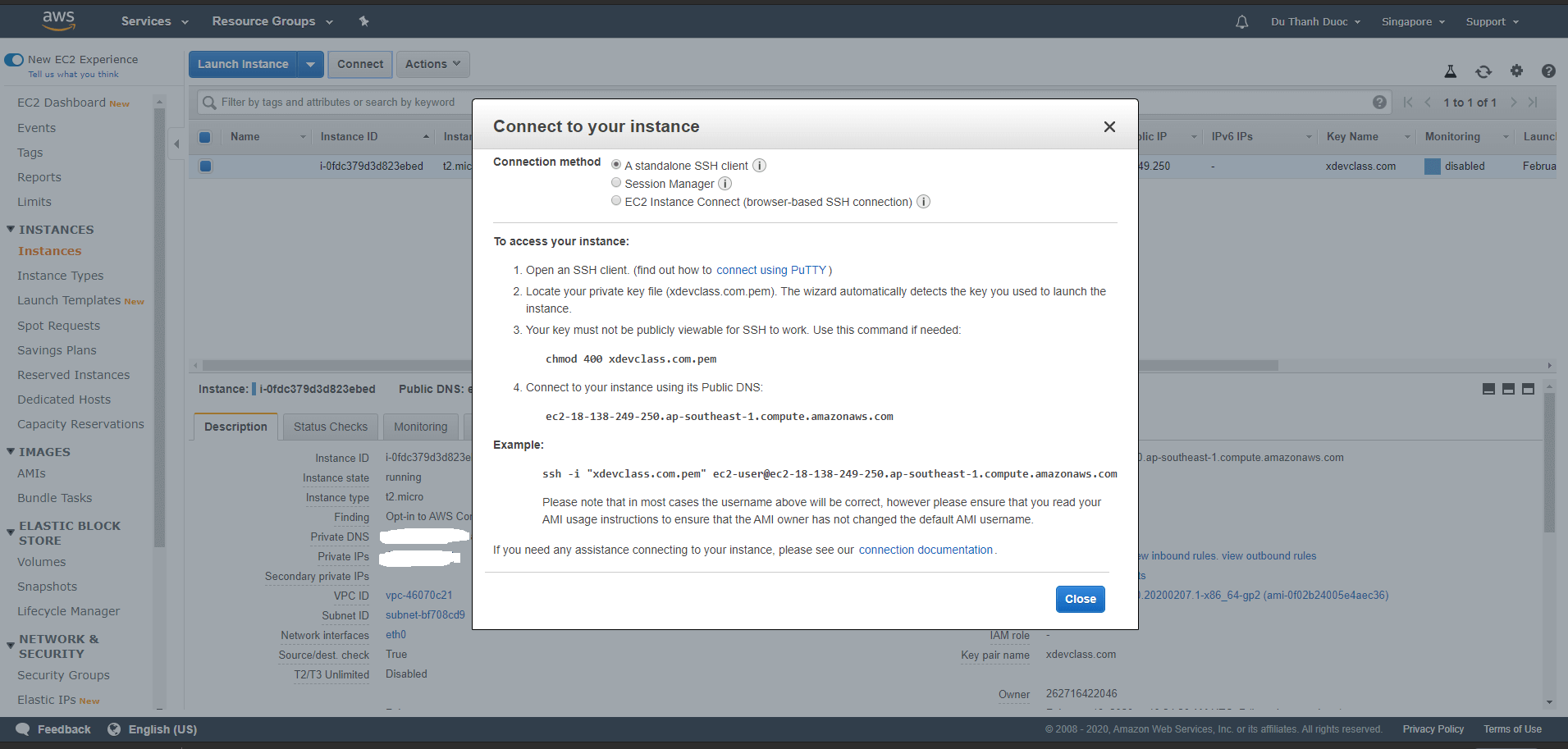Open the AWS home logo
Screen dimensions: 1568x749
[58, 21]
